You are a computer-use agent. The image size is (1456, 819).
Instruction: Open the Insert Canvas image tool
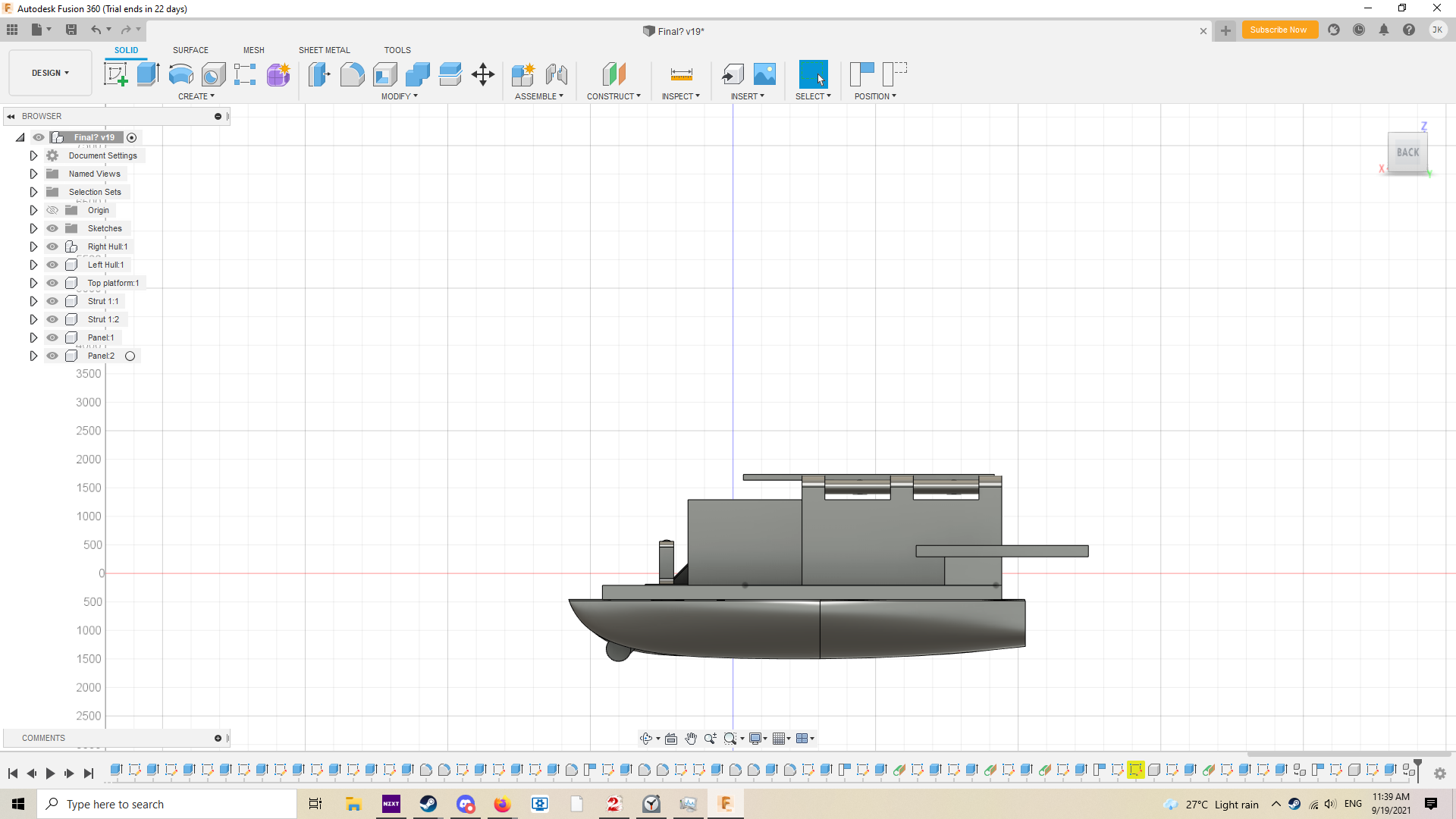click(x=764, y=74)
